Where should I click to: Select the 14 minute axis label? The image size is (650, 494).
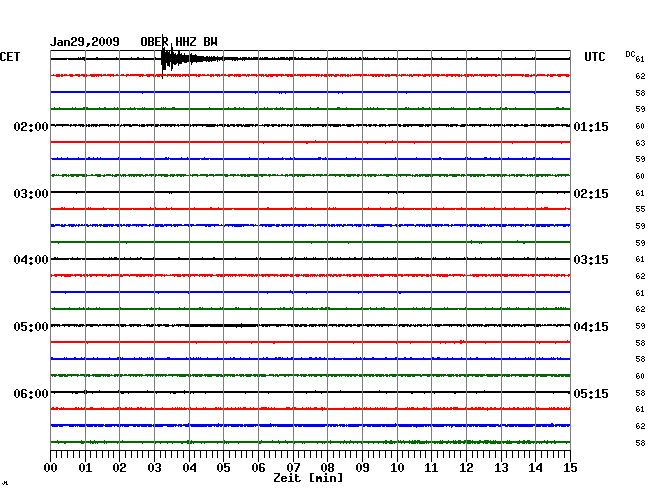click(535, 468)
